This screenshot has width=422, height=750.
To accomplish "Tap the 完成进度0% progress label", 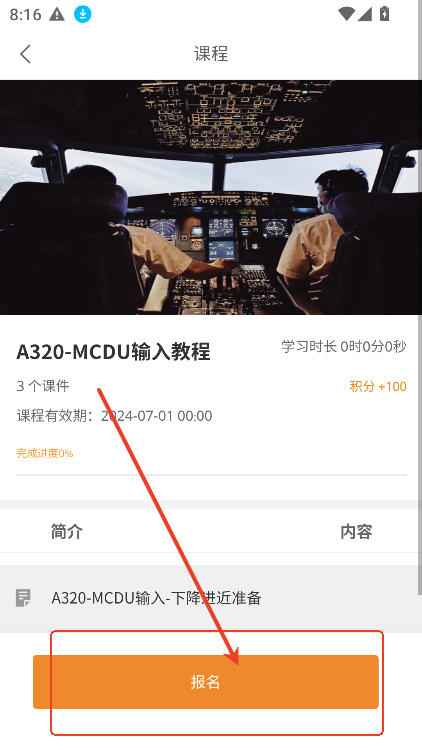I will 45,453.
